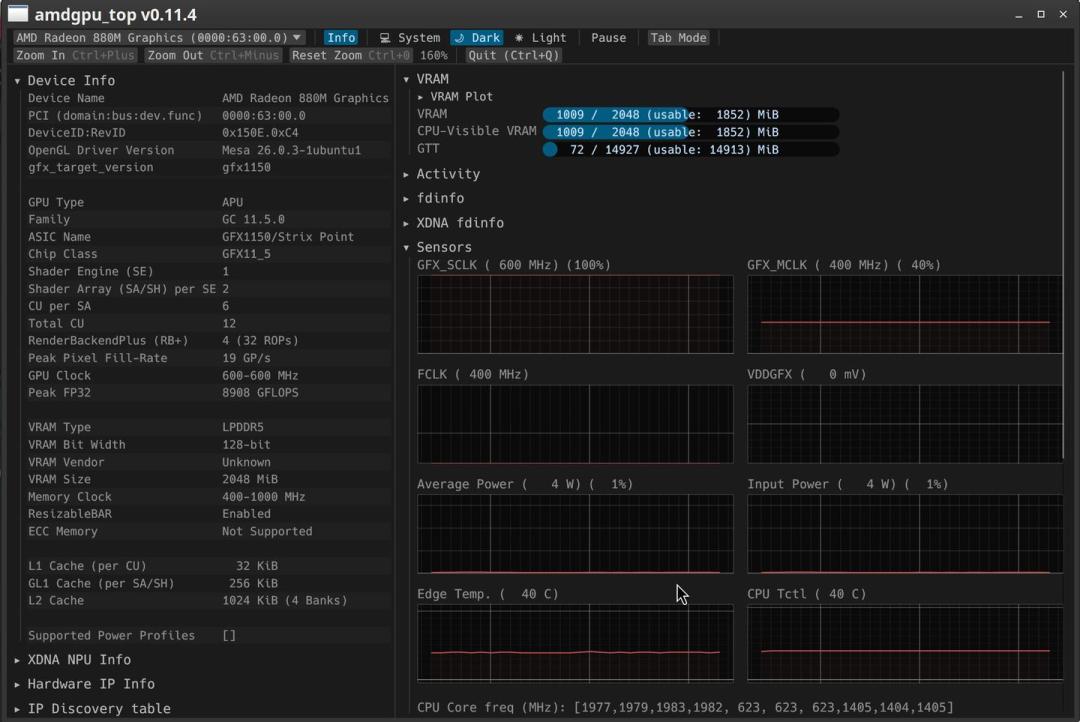Expand the Activity section
Image resolution: width=1080 pixels, height=722 pixels.
click(x=442, y=174)
